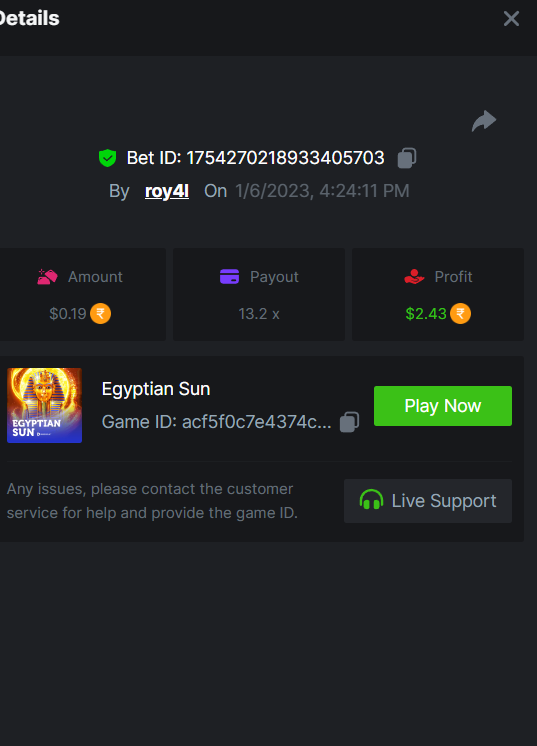
Task: Click the rupee coin beside Amount
Action: (100, 314)
